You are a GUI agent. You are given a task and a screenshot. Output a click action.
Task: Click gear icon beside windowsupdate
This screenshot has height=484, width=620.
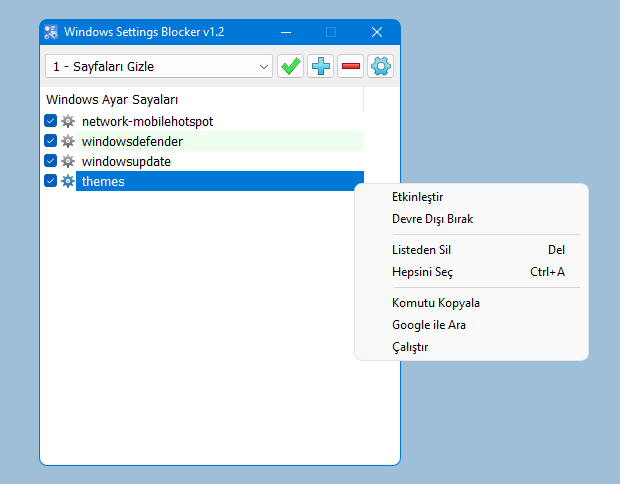pyautogui.click(x=68, y=161)
